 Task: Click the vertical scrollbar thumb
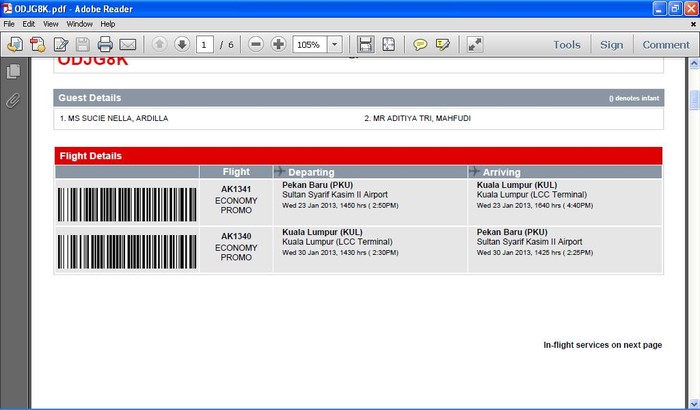click(x=694, y=100)
